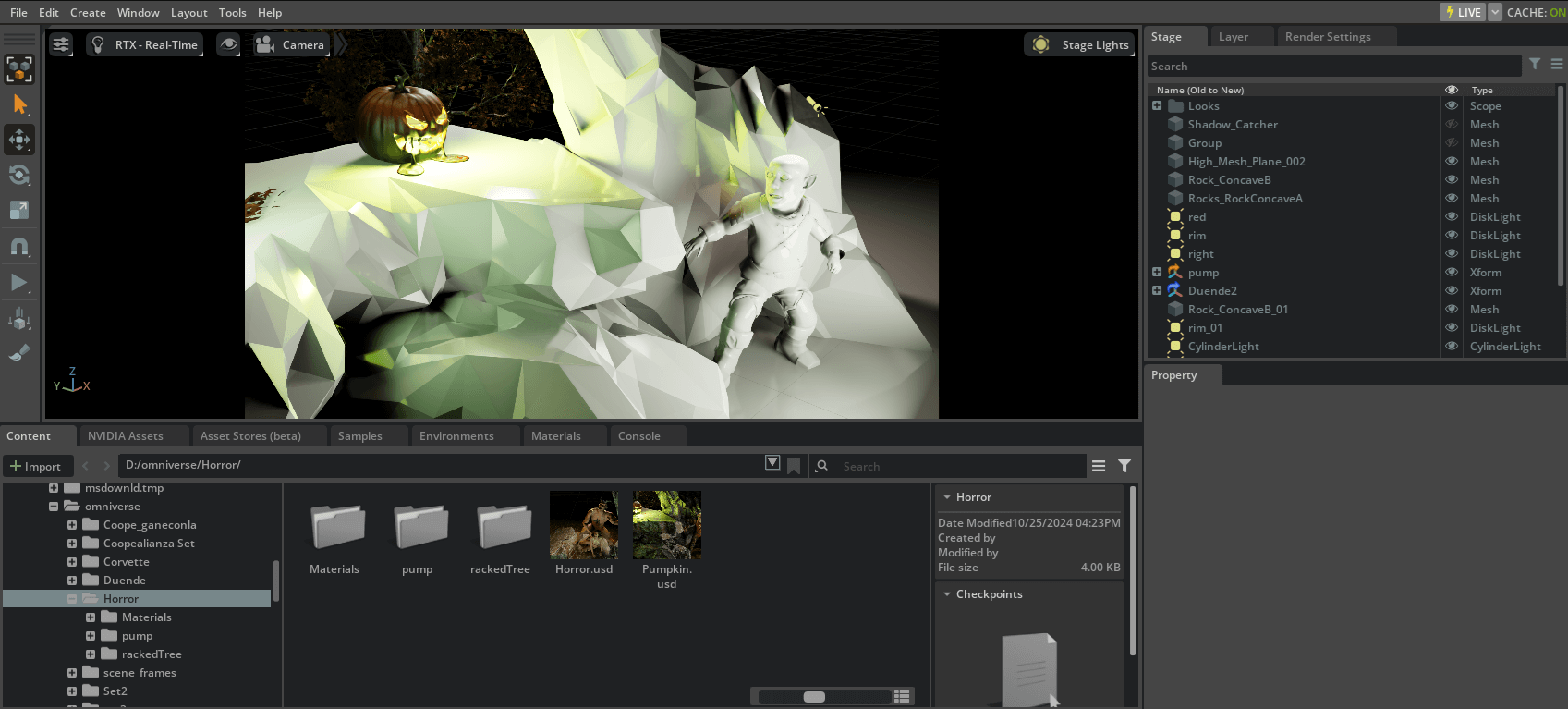Open the RTX - Real-Time renderer menu
The width and height of the screenshot is (1568, 709).
coord(145,44)
